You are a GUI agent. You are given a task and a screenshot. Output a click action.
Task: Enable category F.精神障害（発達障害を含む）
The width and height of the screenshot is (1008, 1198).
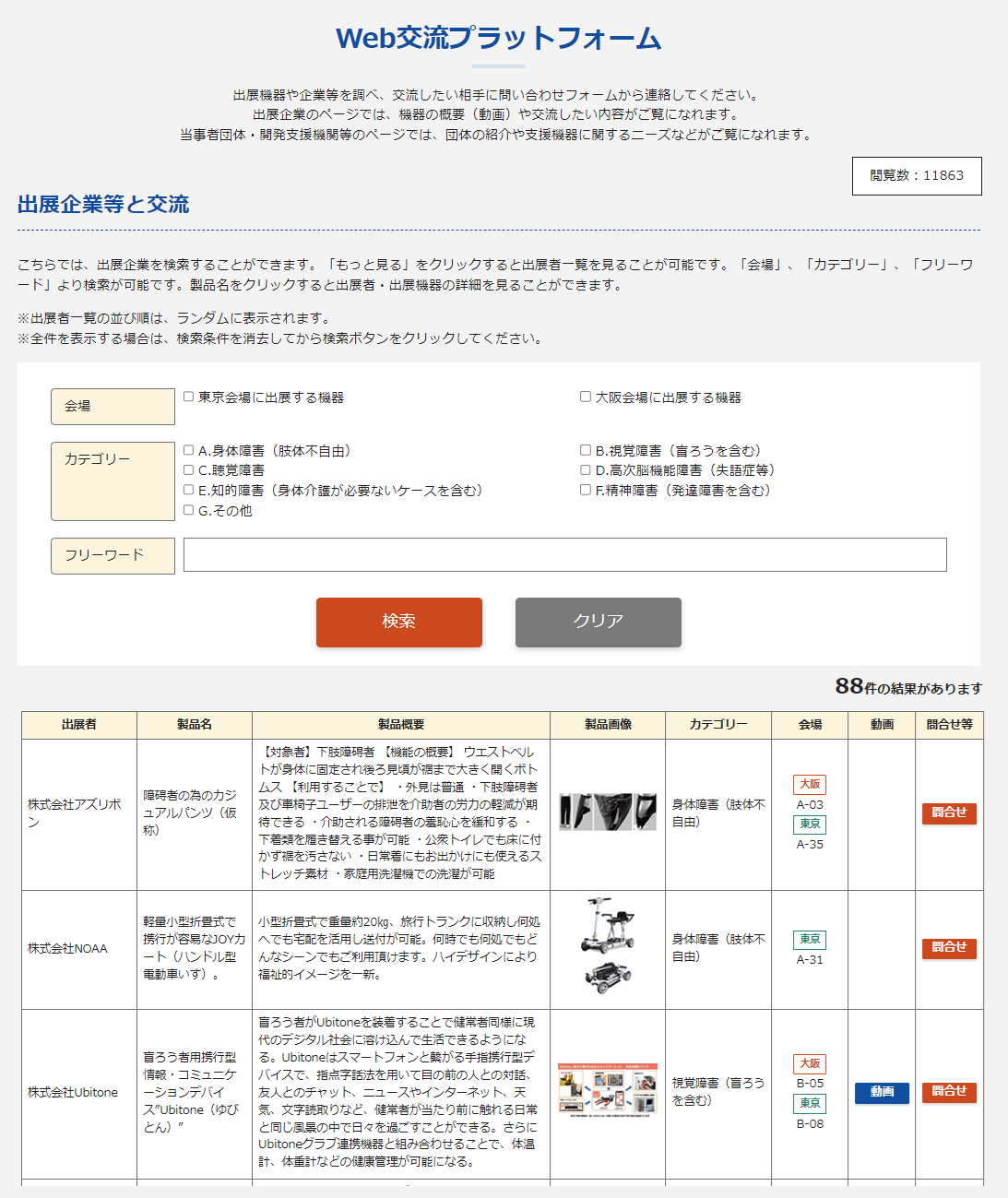[x=584, y=491]
